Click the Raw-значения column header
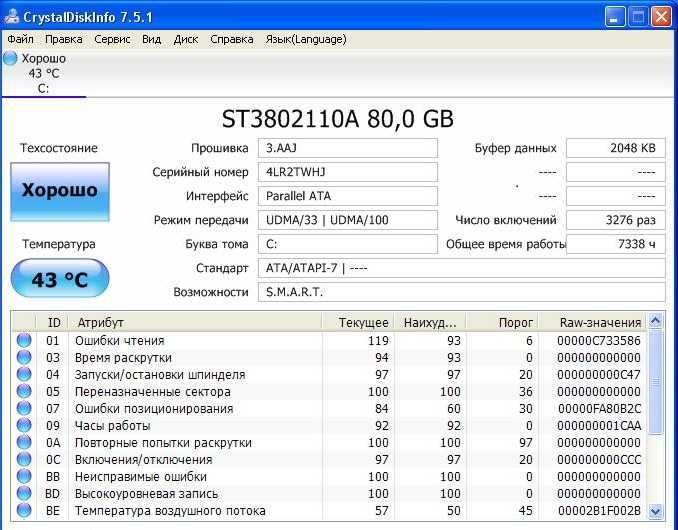The image size is (678, 530). point(592,322)
